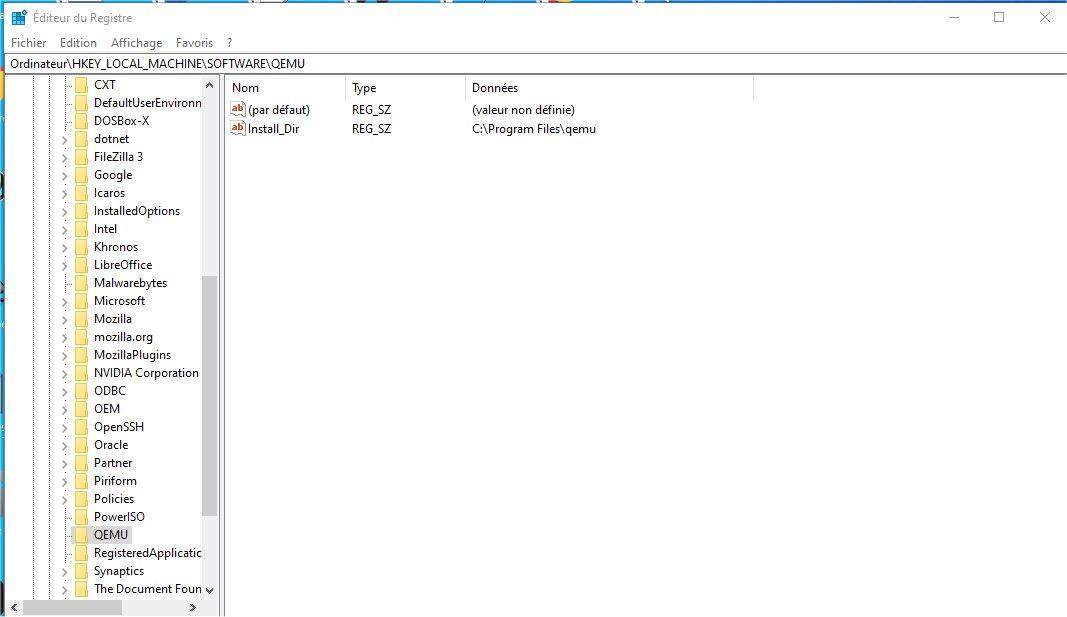This screenshot has height=617, width=1067.
Task: Click the Malwarebytes folder icon
Action: (81, 283)
